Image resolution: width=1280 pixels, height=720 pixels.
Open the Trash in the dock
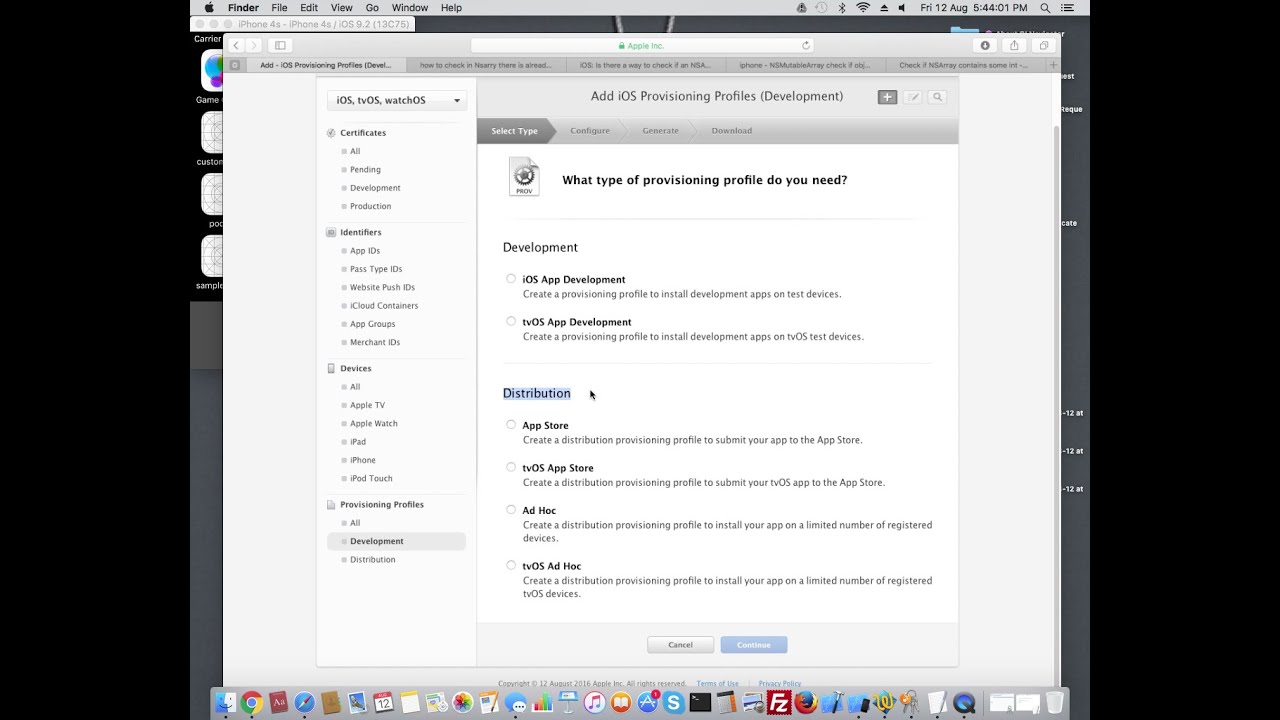[1054, 703]
